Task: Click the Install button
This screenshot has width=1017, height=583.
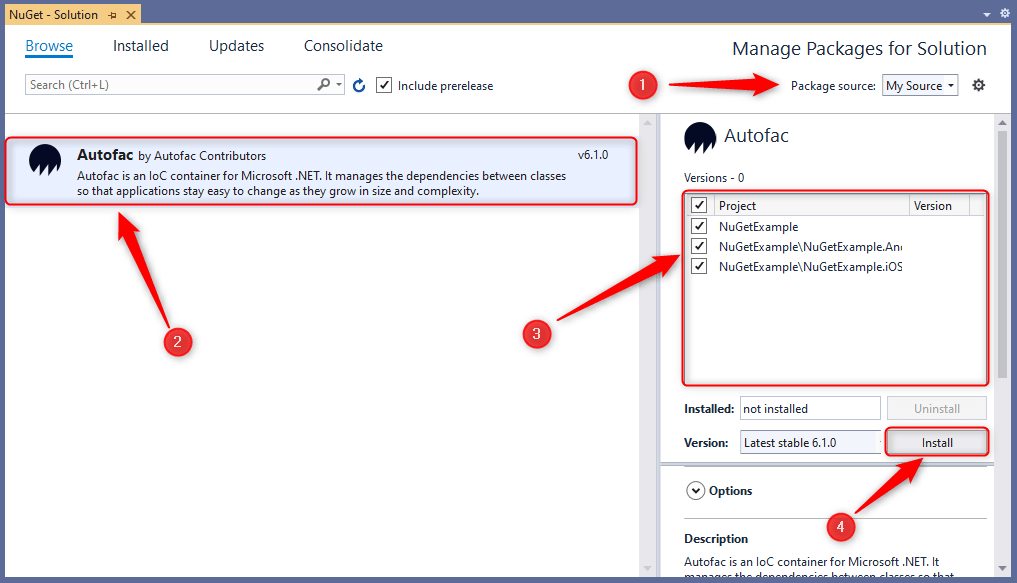Action: pos(937,442)
